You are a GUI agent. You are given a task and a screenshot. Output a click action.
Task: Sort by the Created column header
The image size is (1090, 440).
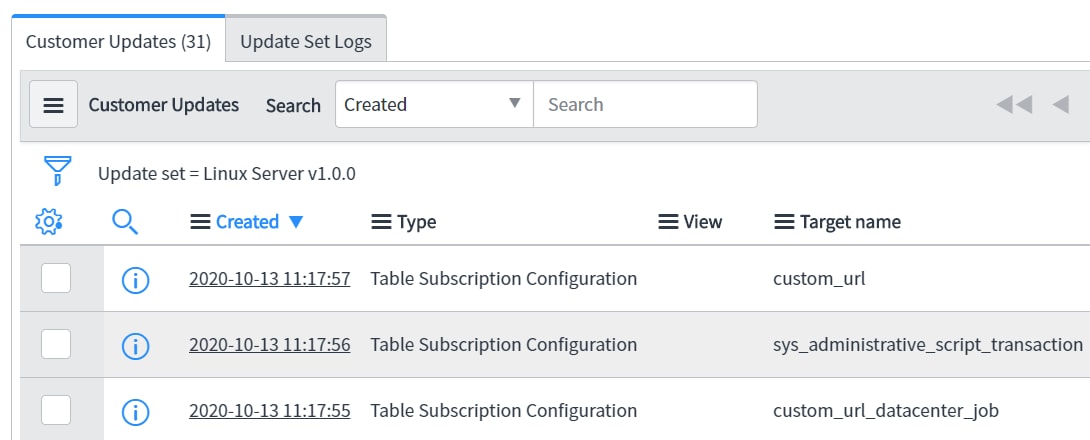(x=247, y=222)
